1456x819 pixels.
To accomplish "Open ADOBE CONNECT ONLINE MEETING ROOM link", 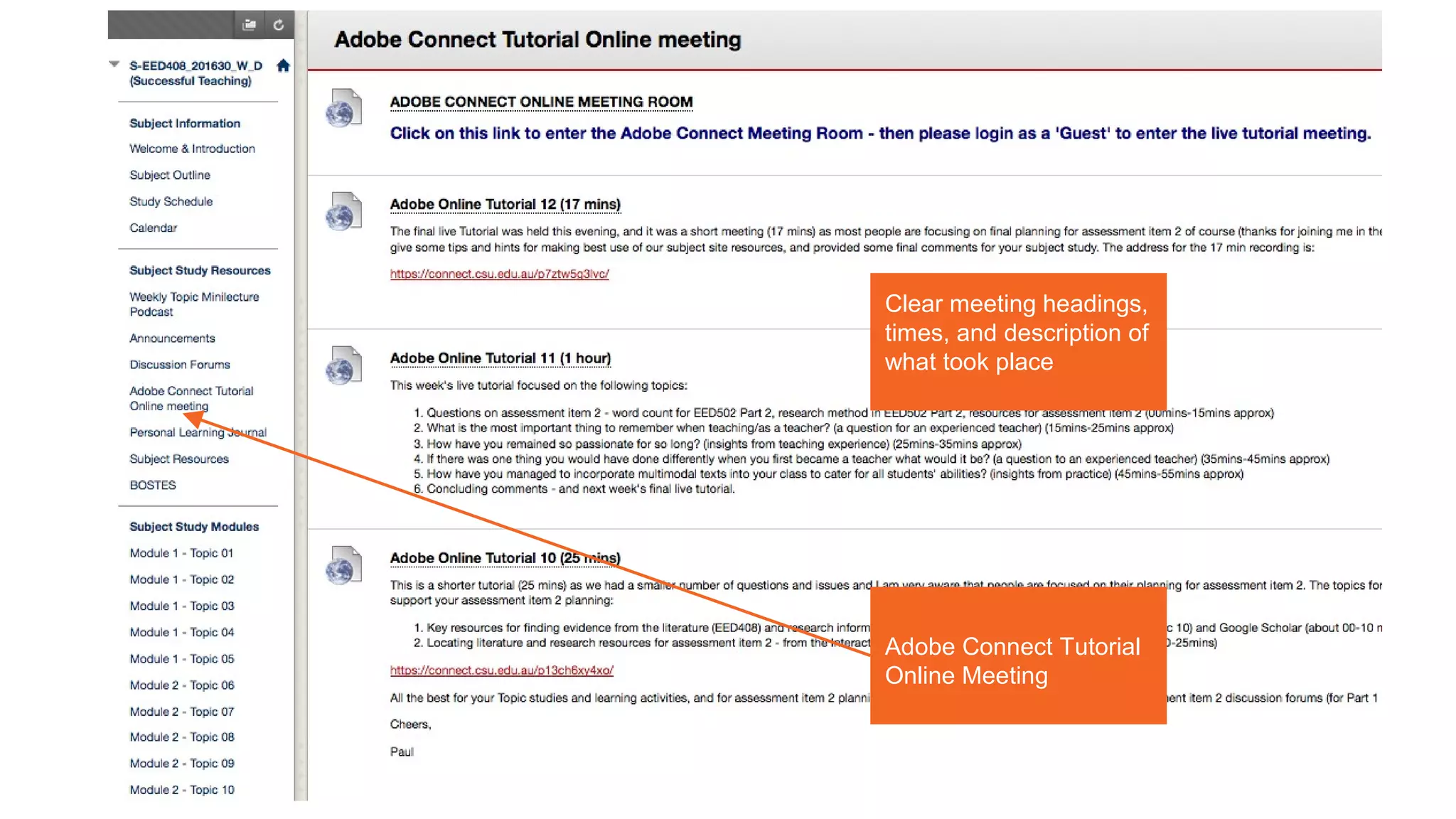I will (541, 102).
